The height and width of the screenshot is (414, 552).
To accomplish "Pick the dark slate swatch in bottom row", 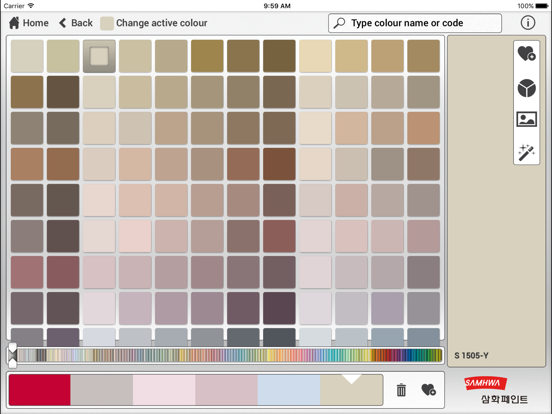I will tap(279, 337).
